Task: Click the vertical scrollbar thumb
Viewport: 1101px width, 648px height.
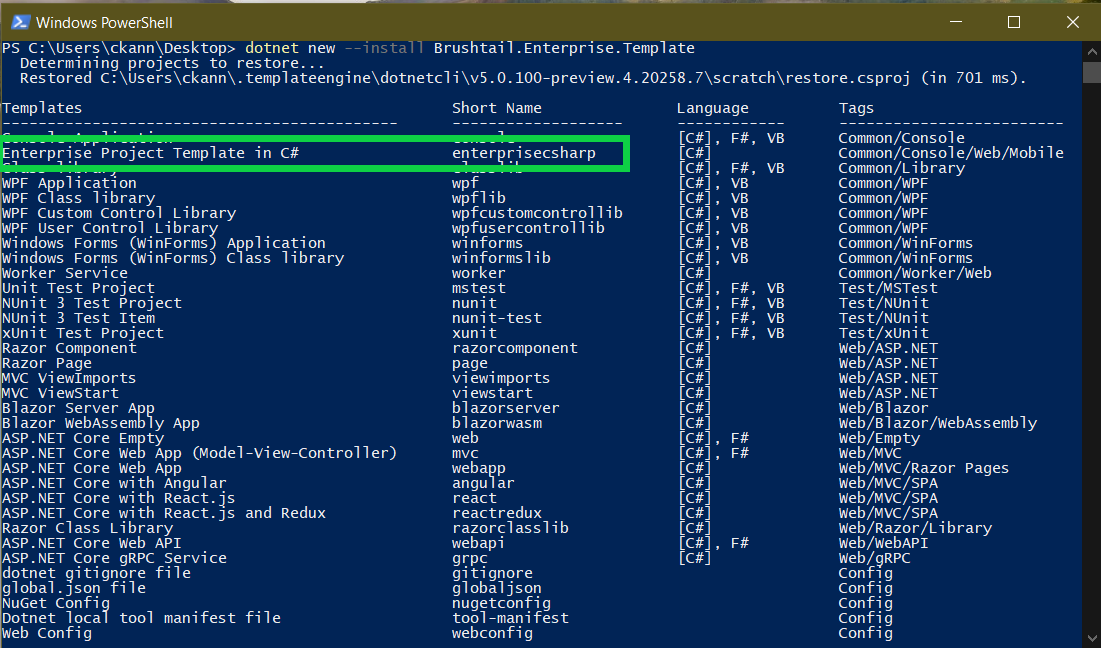Action: point(1092,73)
